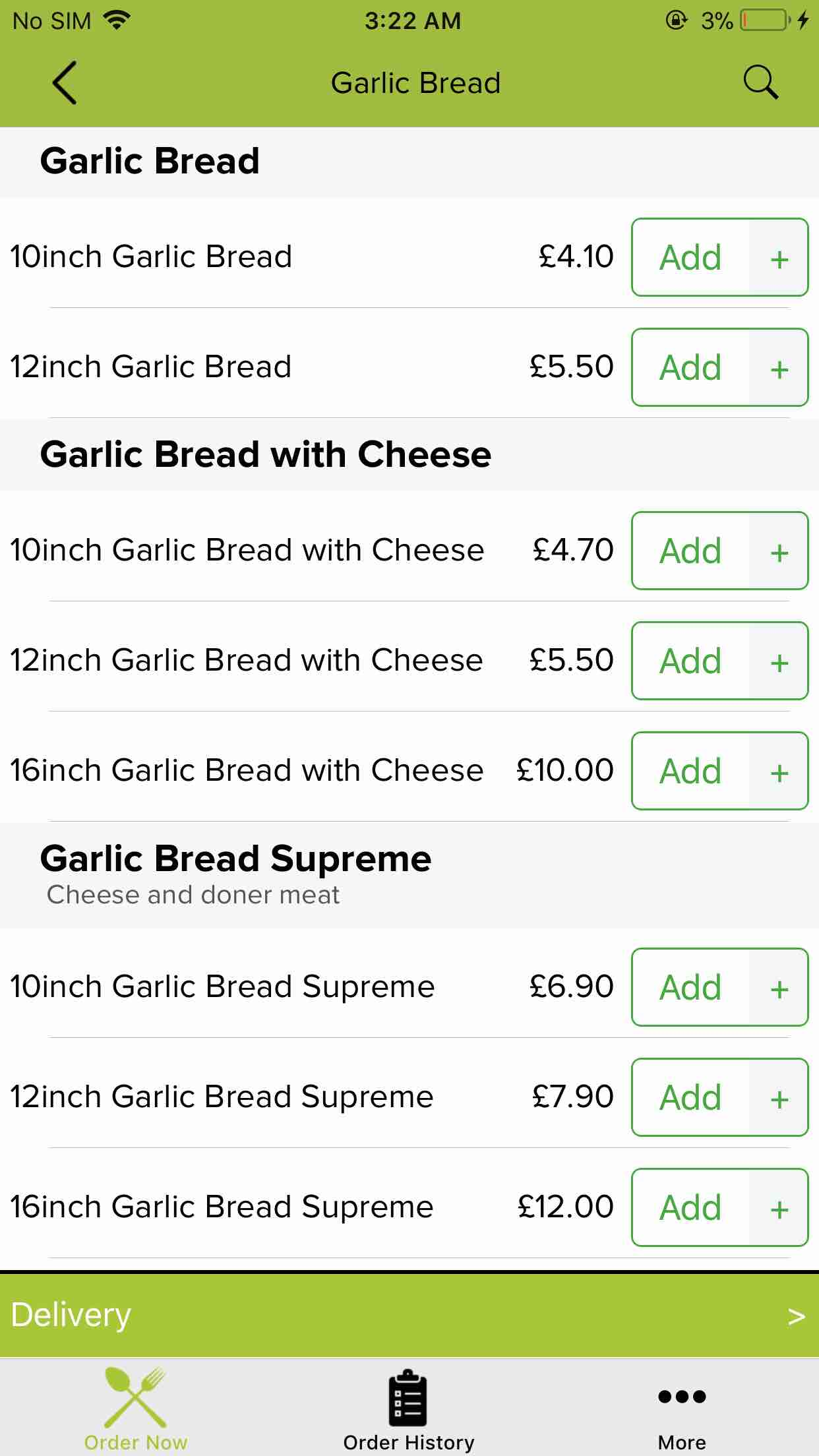Image resolution: width=819 pixels, height=1456 pixels.
Task: Tap the Garlic Bread with Cheese section header
Action: coord(265,454)
